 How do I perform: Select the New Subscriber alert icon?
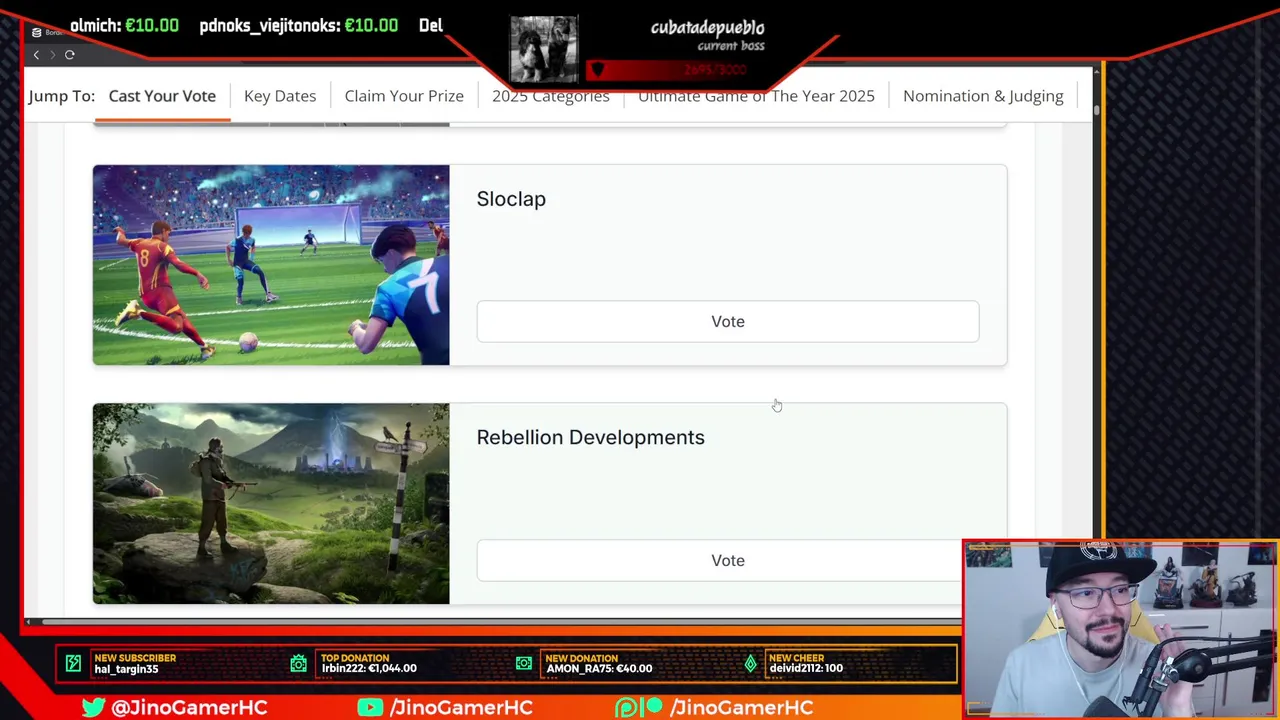tap(73, 663)
